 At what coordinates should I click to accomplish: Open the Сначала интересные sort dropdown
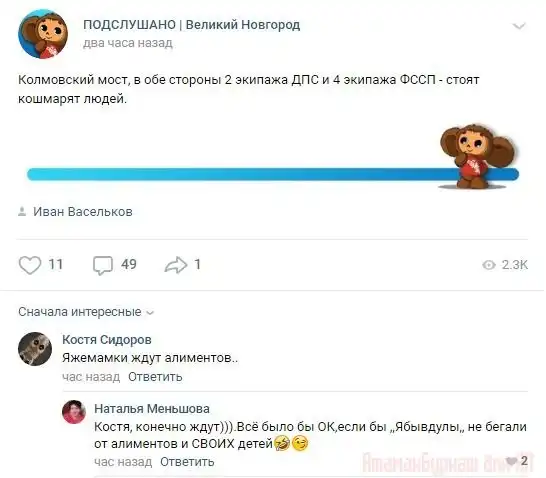86,312
